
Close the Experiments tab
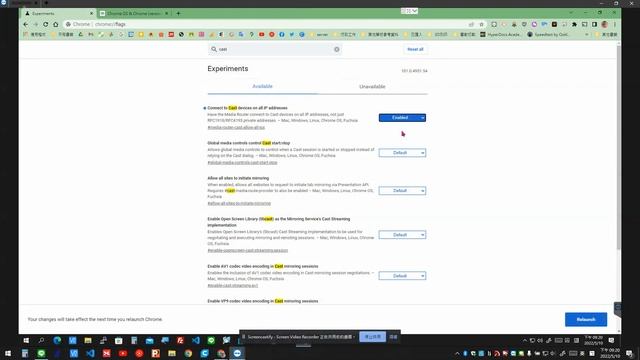91,13
